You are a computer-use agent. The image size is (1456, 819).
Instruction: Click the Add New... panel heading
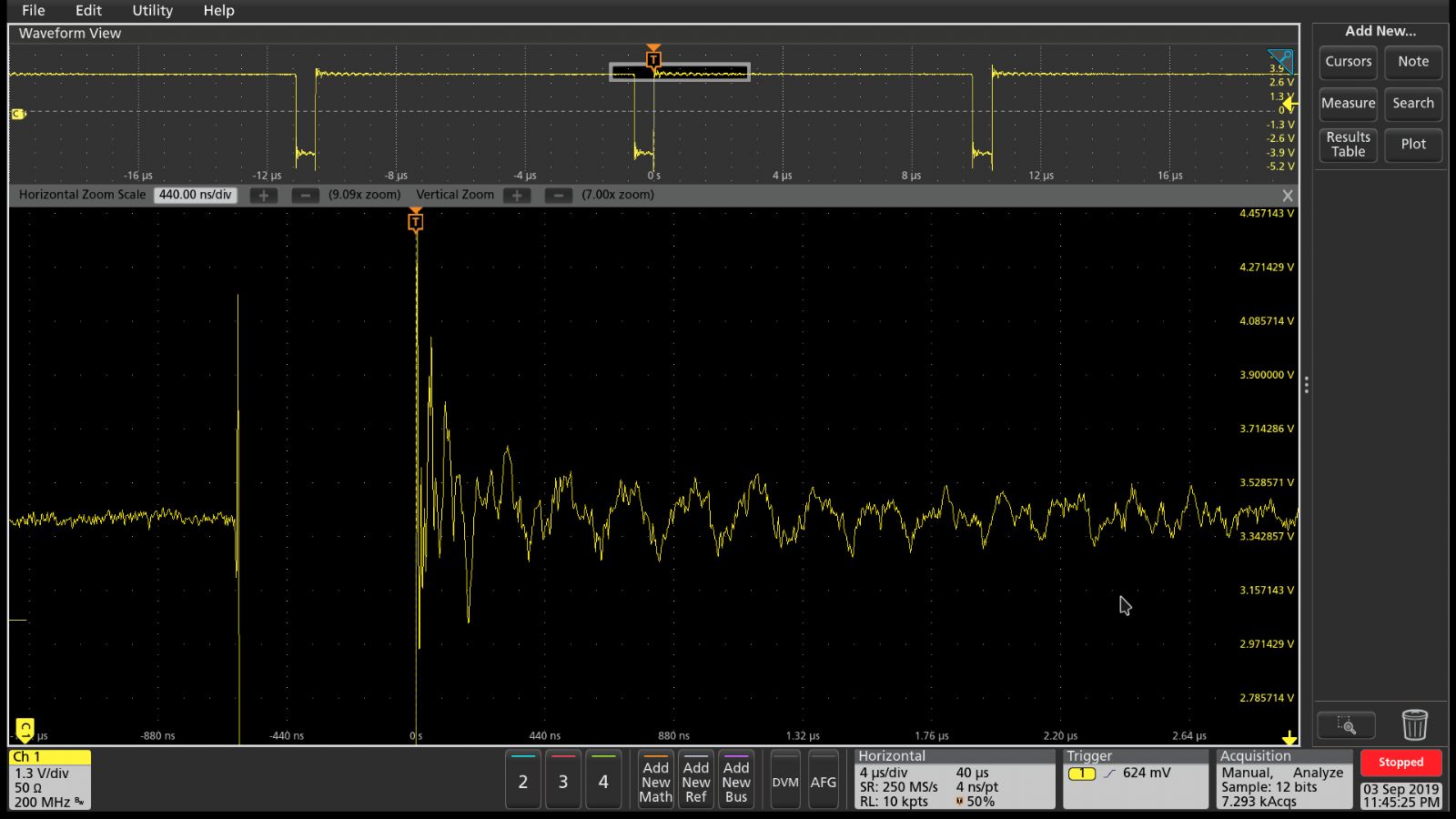click(x=1380, y=31)
